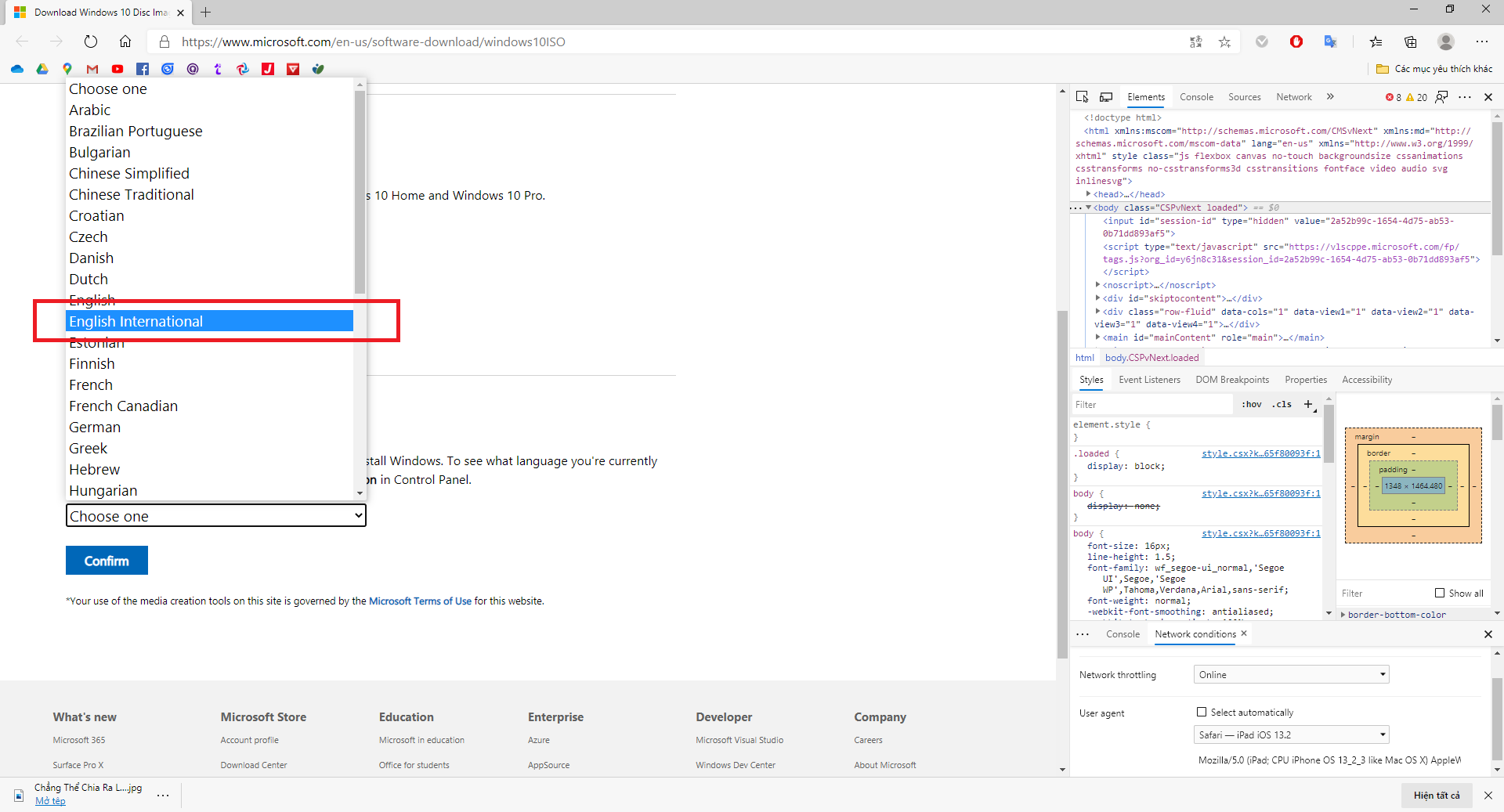Select English International from language list
The image size is (1504, 812).
[x=210, y=321]
